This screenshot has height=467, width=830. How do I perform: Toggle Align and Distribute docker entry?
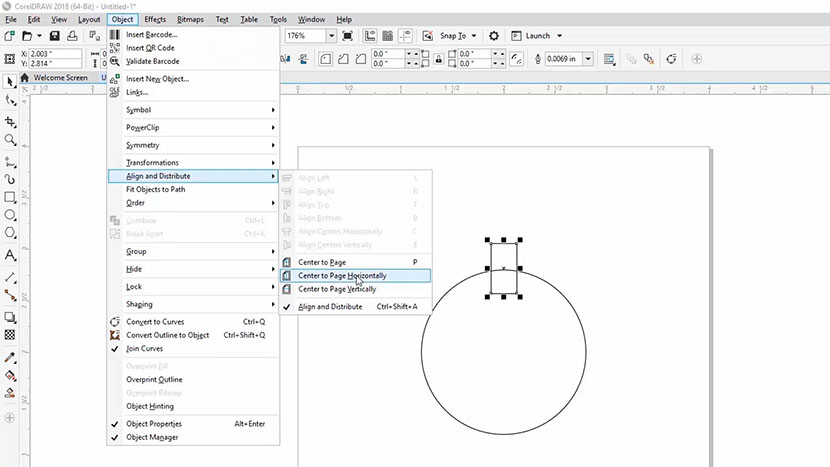coord(330,307)
